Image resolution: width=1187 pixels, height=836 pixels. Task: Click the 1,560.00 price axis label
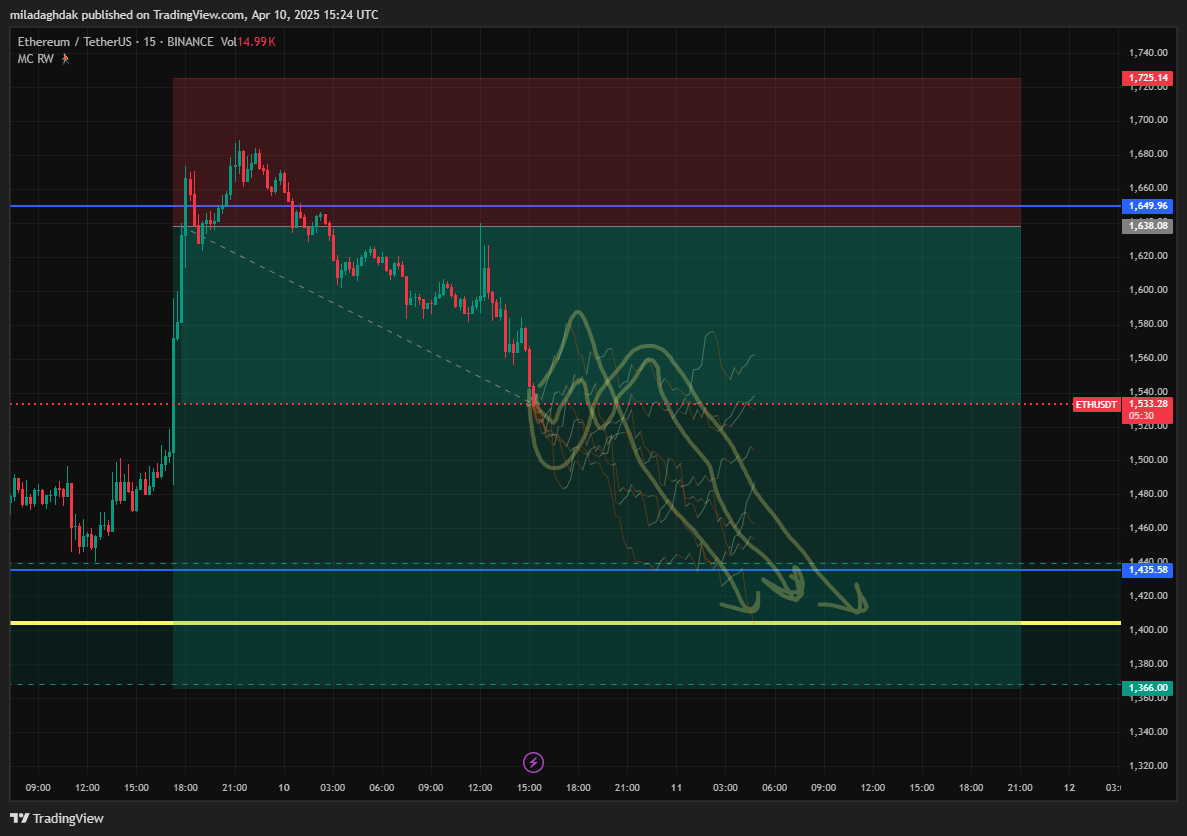pyautogui.click(x=1148, y=357)
